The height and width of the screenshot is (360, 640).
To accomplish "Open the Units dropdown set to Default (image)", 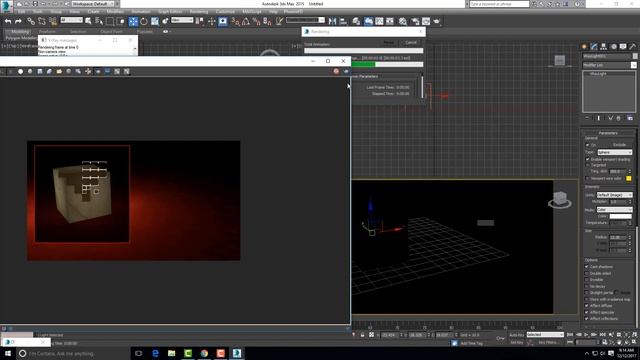I will (614, 195).
